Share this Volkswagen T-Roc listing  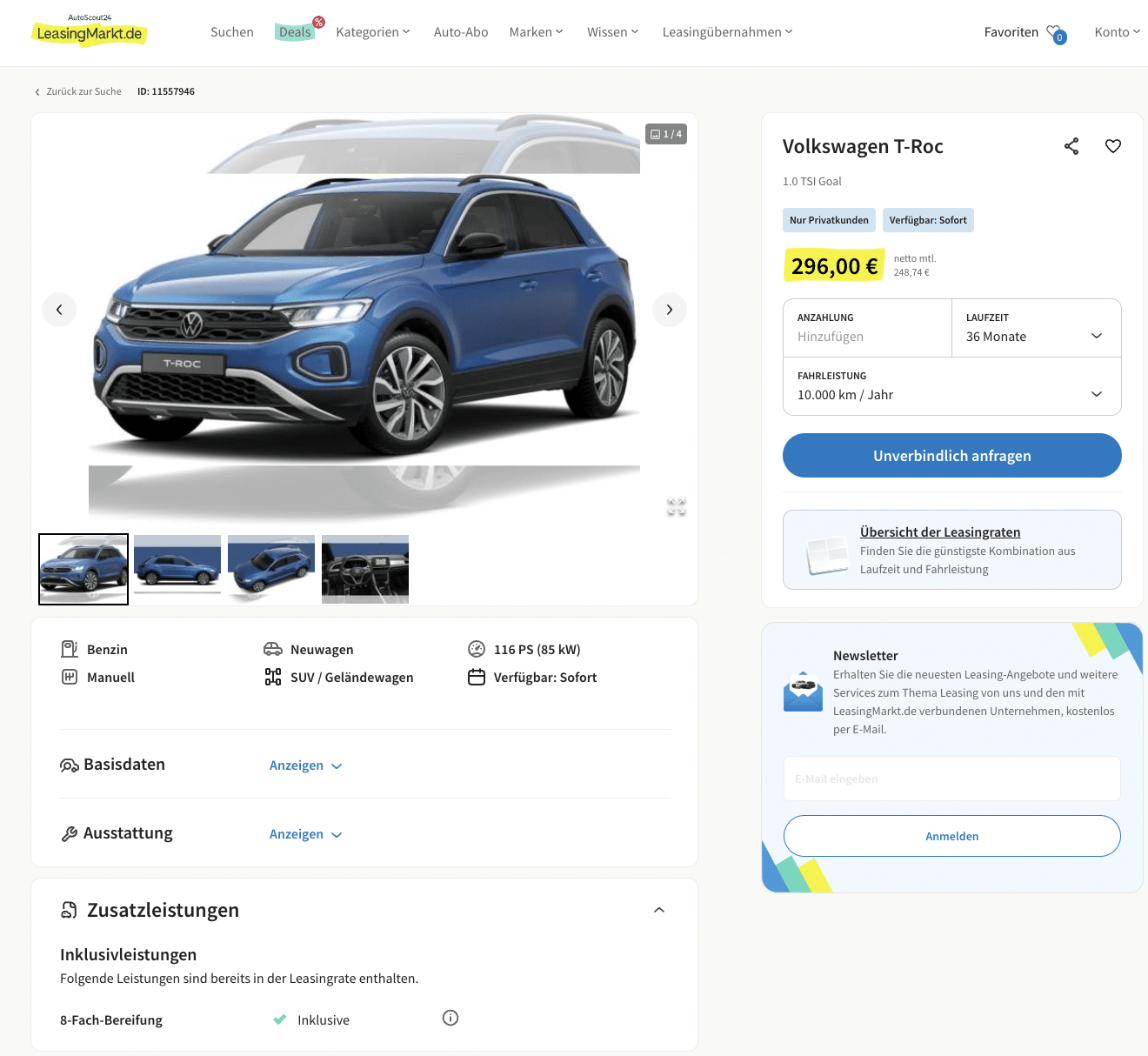[1071, 146]
